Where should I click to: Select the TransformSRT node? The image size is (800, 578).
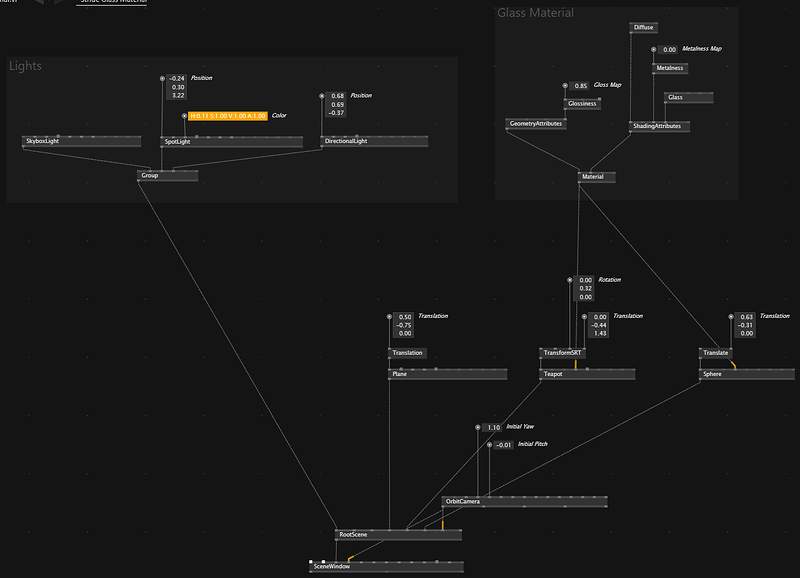[563, 353]
